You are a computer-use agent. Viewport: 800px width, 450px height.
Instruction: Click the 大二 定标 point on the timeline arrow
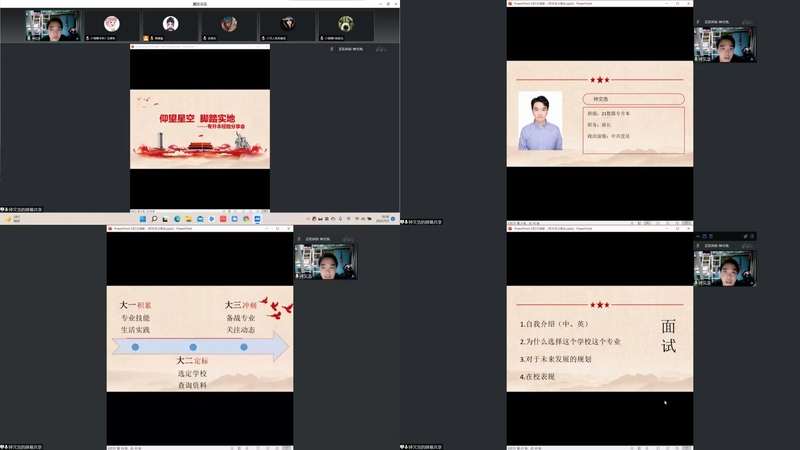click(x=189, y=347)
